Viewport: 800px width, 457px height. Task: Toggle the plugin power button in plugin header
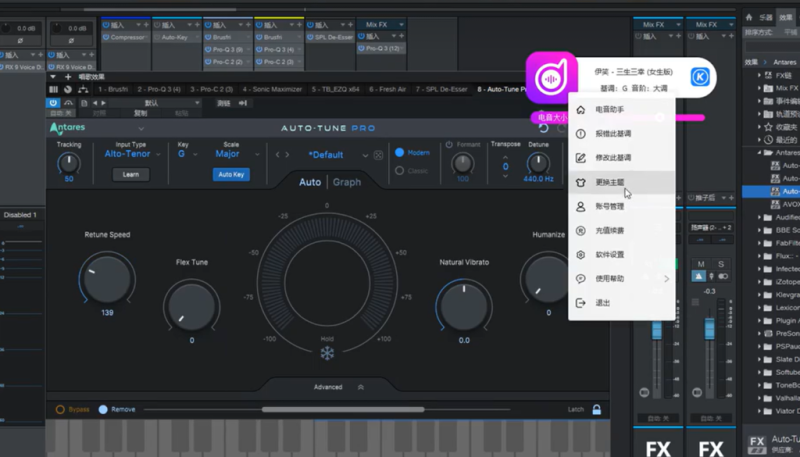(x=53, y=103)
